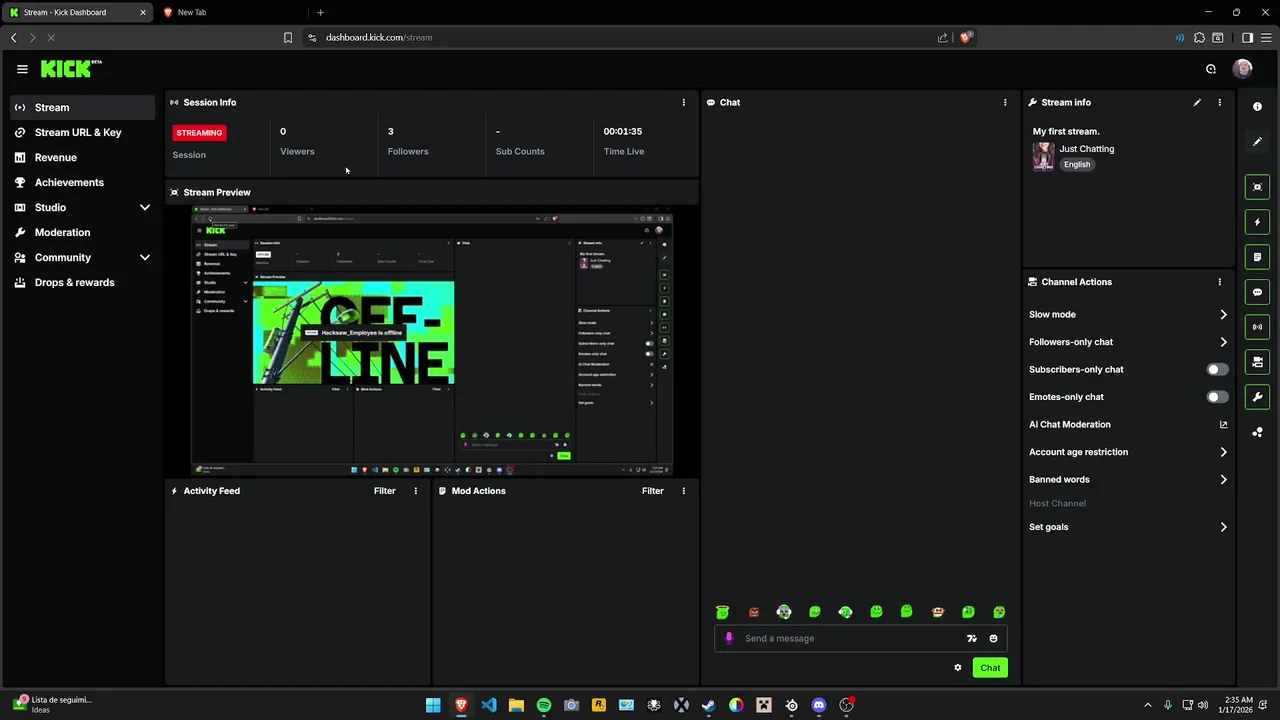Viewport: 1280px width, 720px height.
Task: Toggle the document notes widget icon in sidebar
Action: pyautogui.click(x=1258, y=257)
